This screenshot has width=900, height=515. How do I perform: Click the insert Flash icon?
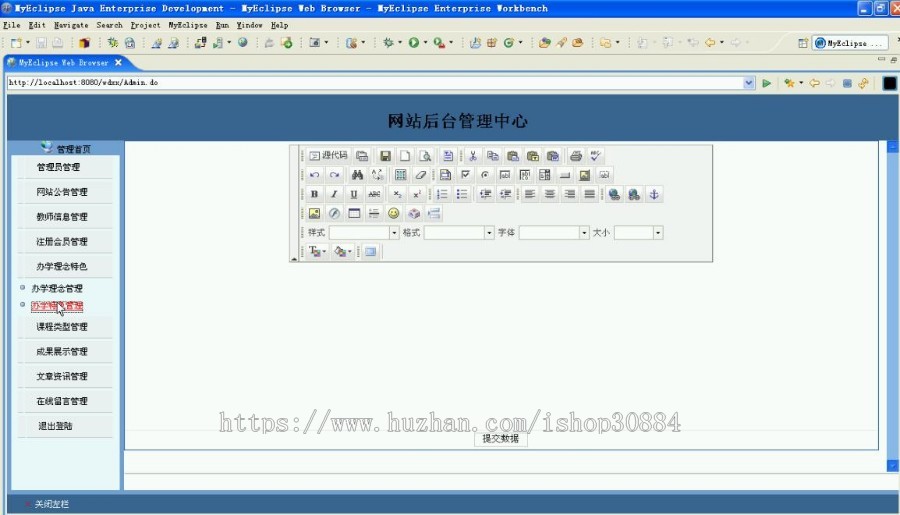point(334,214)
